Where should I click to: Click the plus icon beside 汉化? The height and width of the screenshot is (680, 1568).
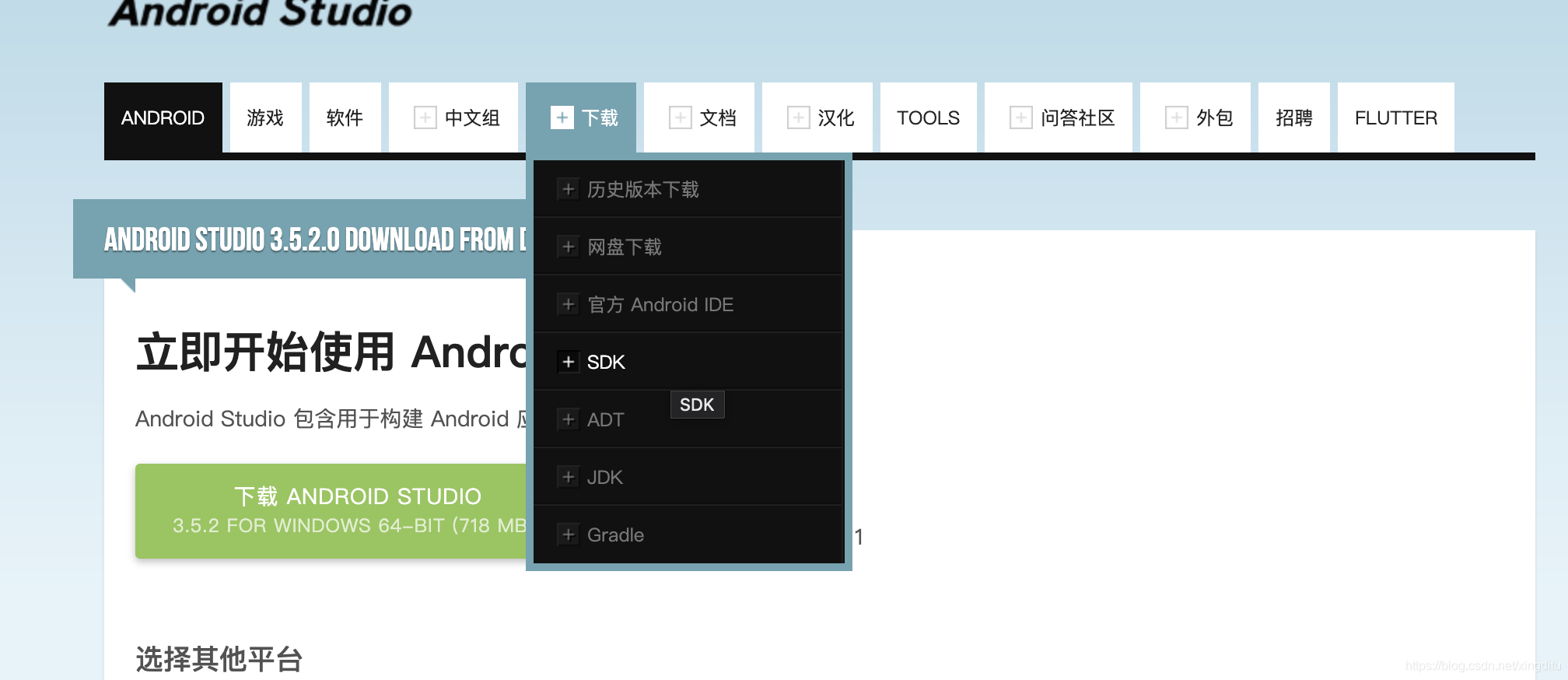click(x=798, y=117)
